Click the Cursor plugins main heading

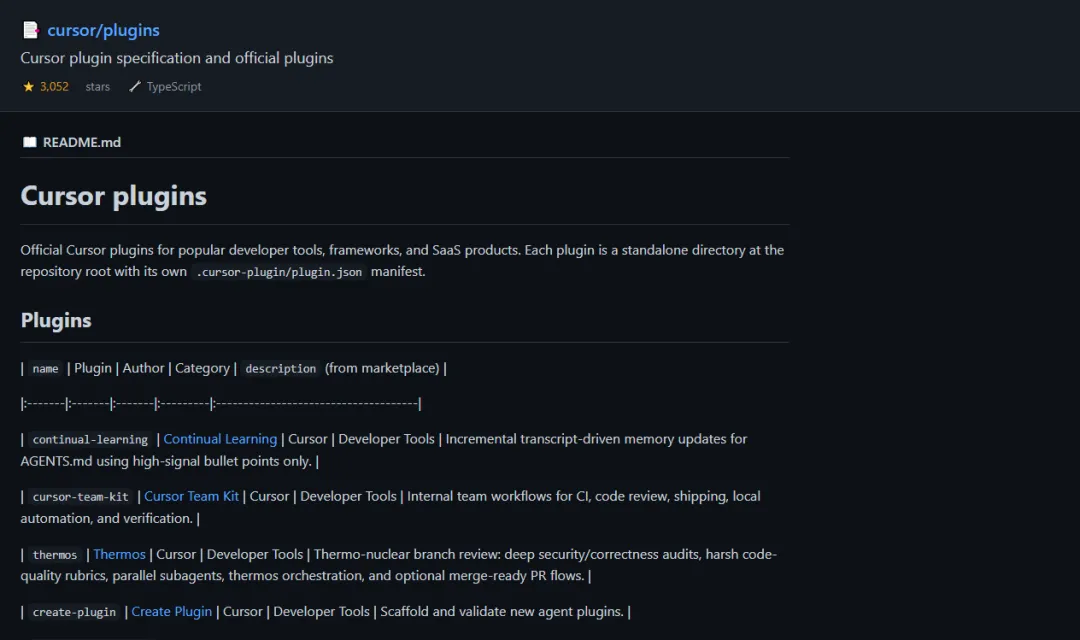(114, 196)
